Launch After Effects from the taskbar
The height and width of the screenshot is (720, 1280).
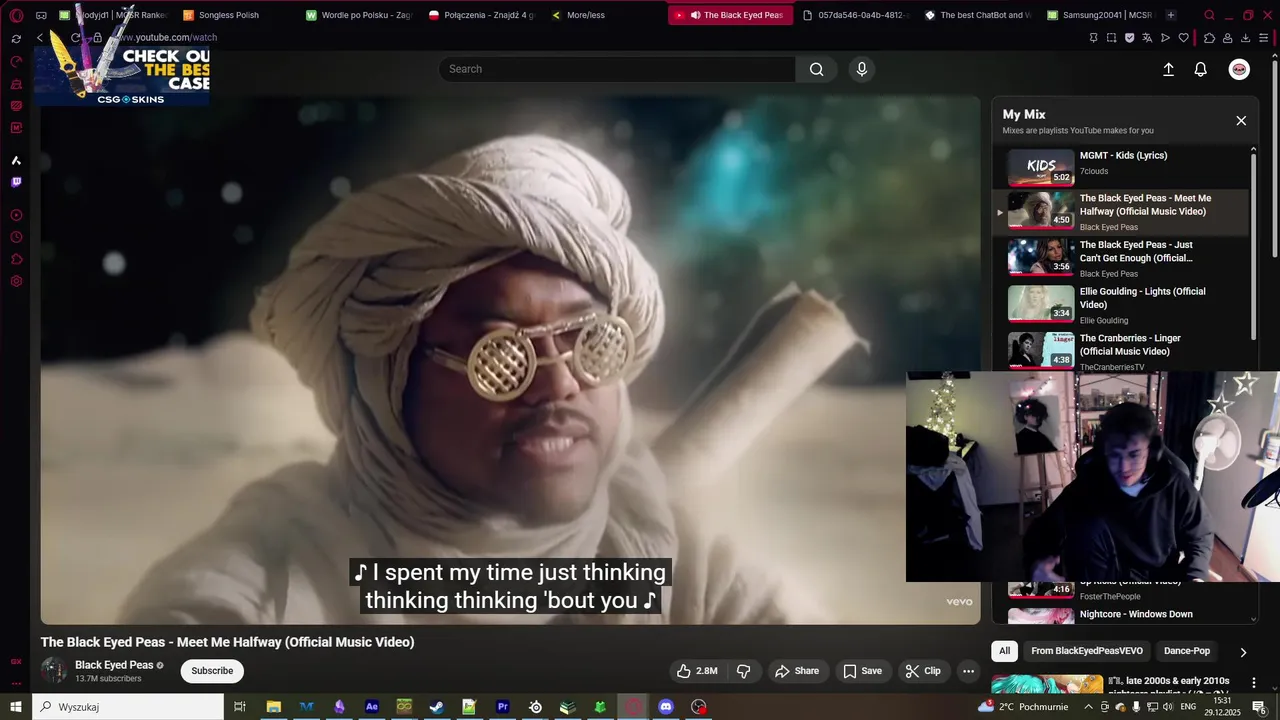(372, 707)
